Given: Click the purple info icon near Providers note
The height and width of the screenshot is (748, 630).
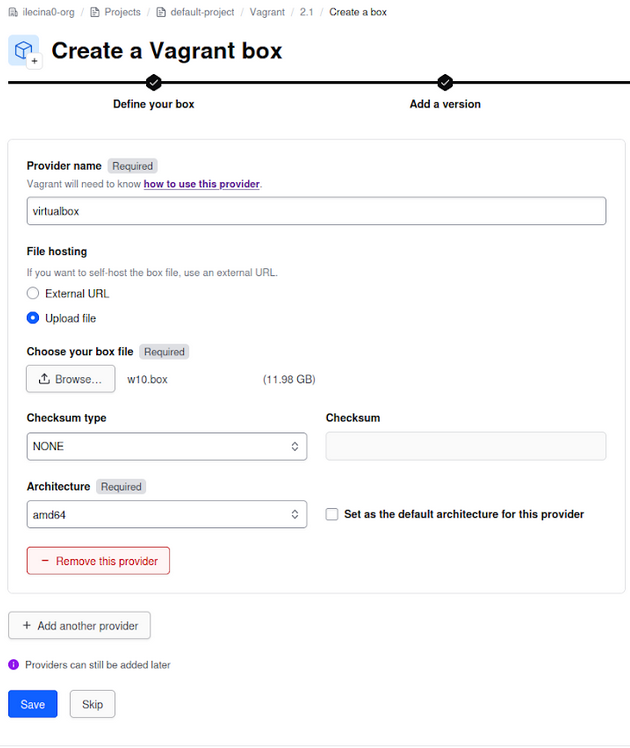Looking at the screenshot, I should pos(14,664).
